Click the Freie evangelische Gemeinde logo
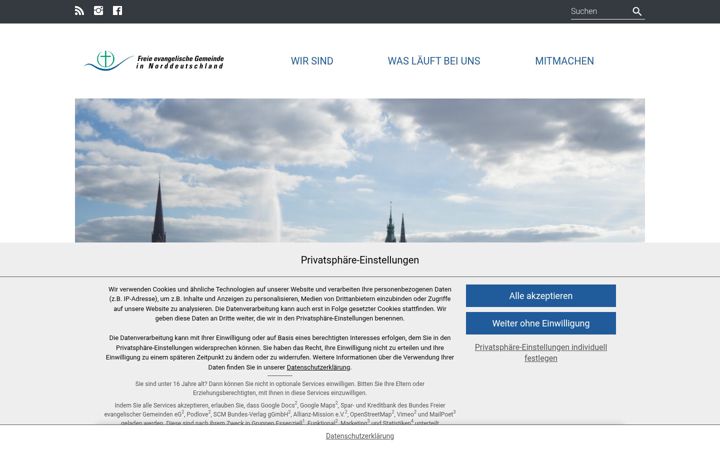This screenshot has width=720, height=450. pyautogui.click(x=154, y=61)
